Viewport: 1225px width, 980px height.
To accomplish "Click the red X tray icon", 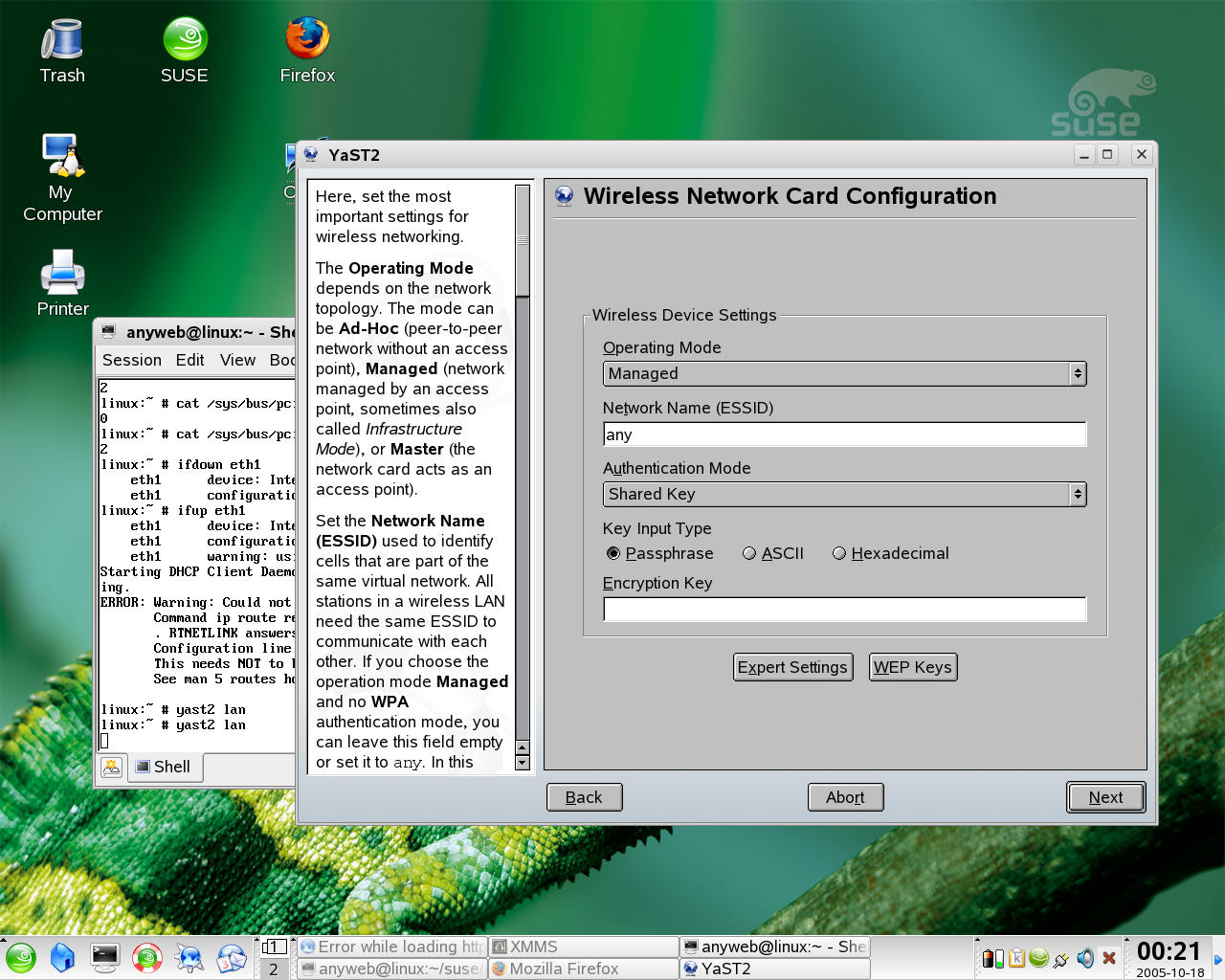I will [1109, 958].
